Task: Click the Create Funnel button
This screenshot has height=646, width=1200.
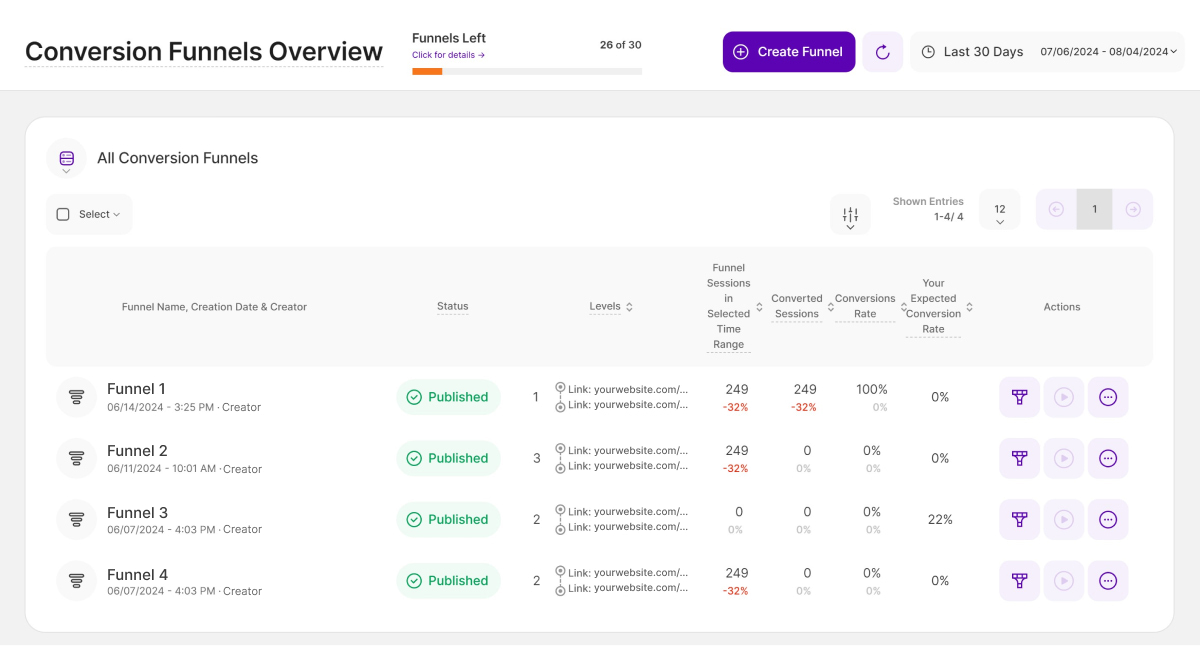Action: [x=788, y=51]
